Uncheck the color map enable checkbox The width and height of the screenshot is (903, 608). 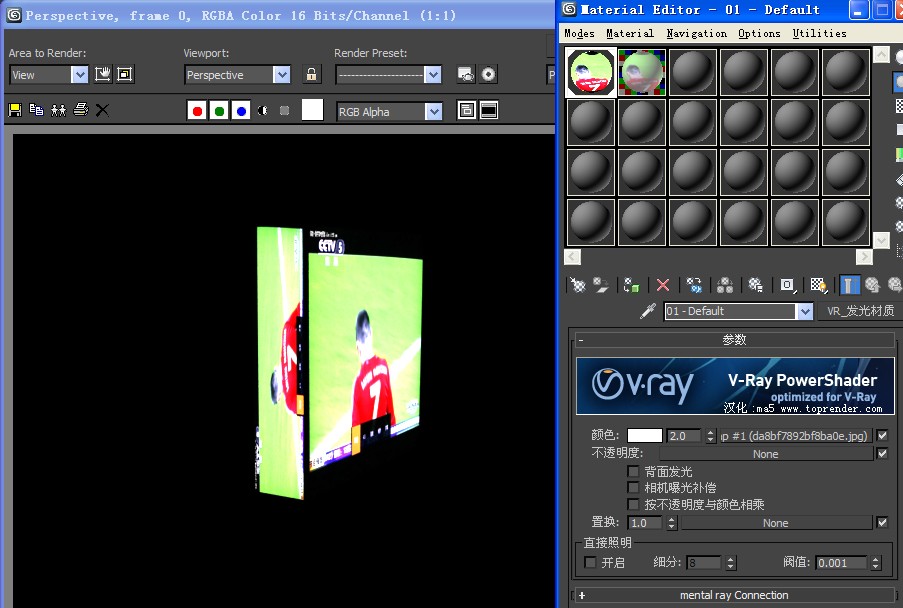[x=882, y=436]
